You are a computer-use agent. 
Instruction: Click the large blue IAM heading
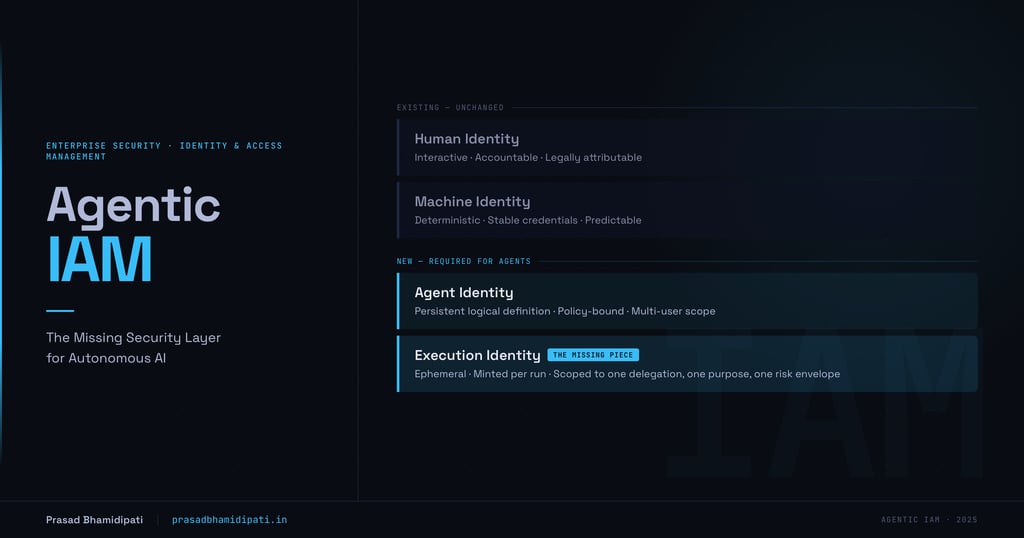[99, 259]
